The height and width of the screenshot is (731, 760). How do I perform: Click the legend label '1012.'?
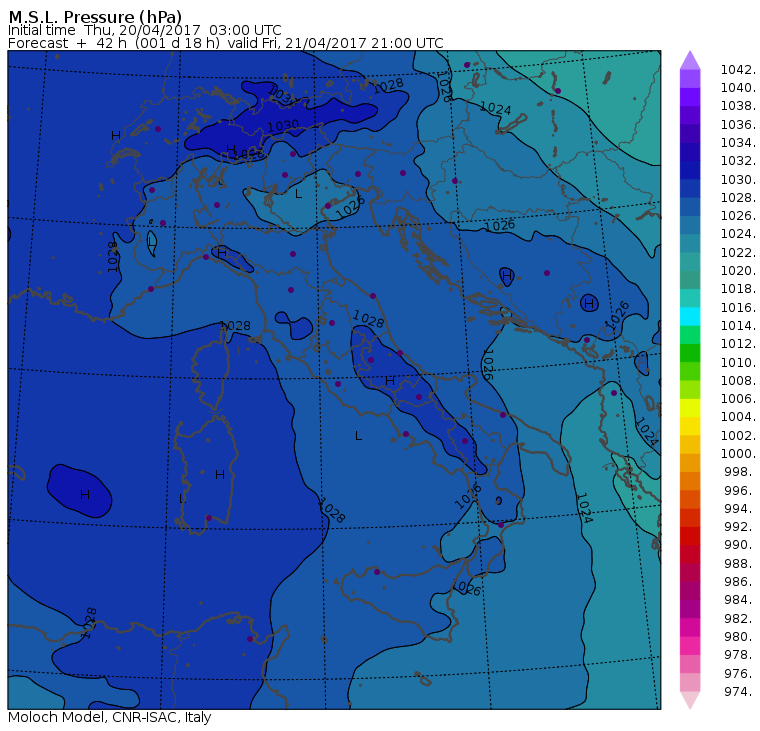coord(738,343)
